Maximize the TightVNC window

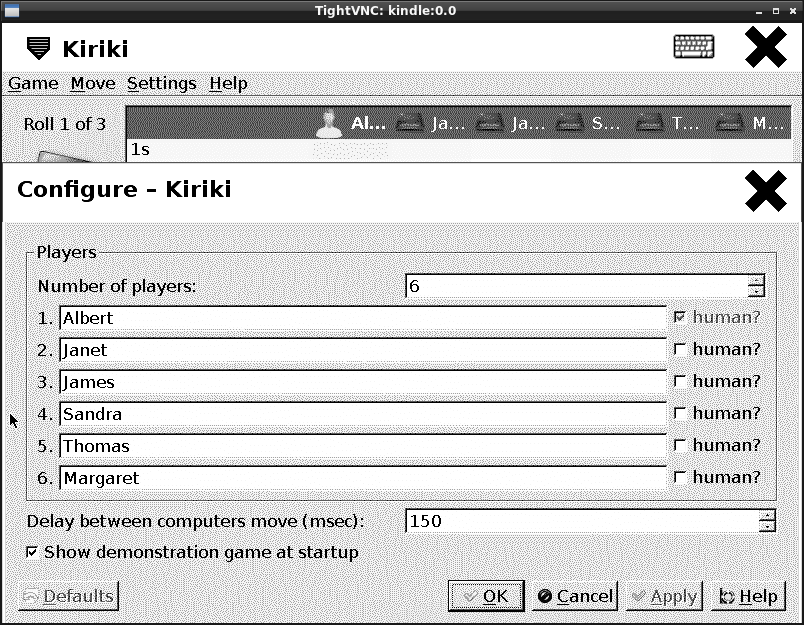point(776,11)
